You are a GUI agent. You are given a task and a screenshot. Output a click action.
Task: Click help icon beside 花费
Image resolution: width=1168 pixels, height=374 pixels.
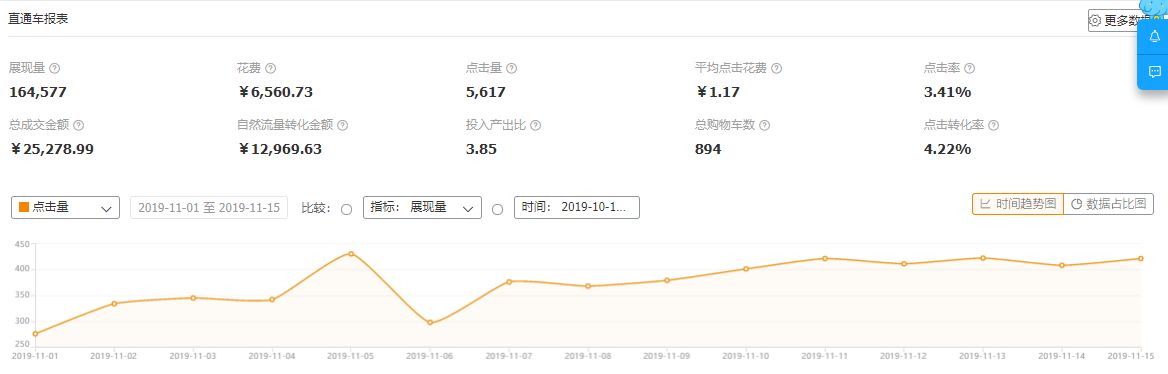[x=270, y=69]
